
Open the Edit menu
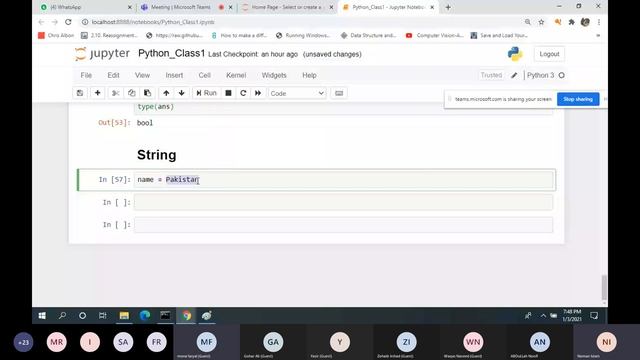(x=113, y=75)
